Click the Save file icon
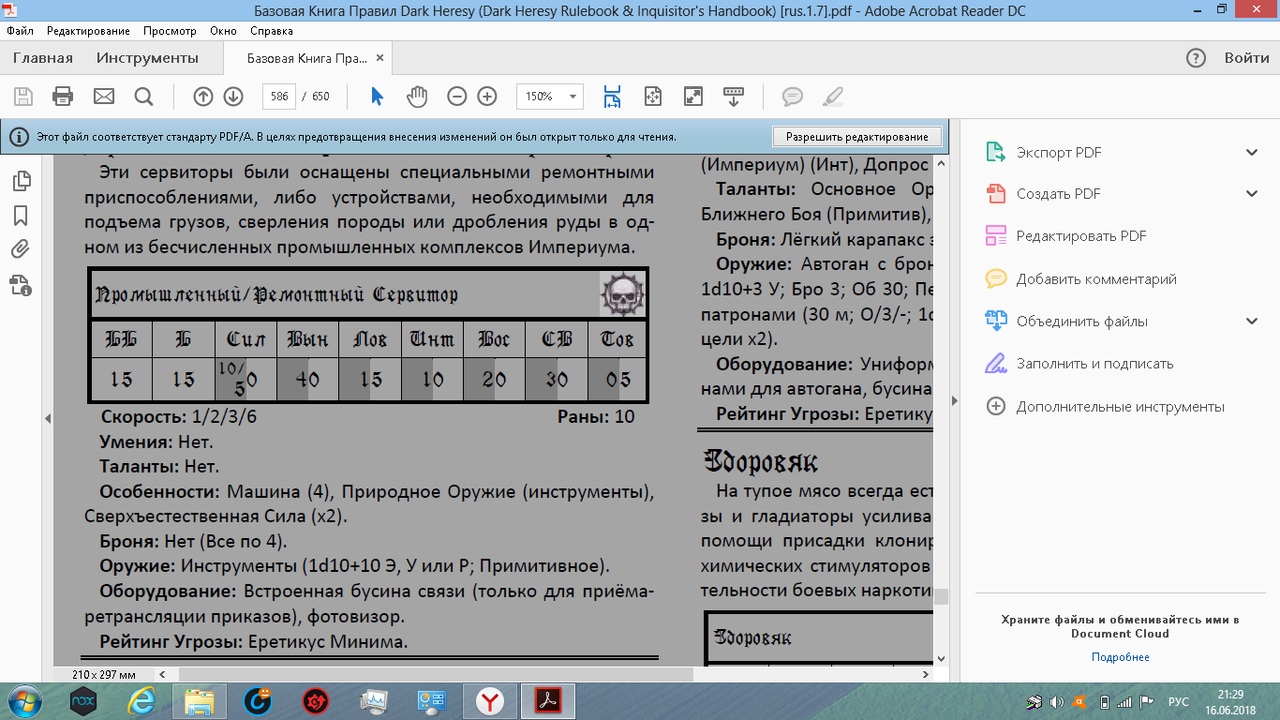 (23, 96)
